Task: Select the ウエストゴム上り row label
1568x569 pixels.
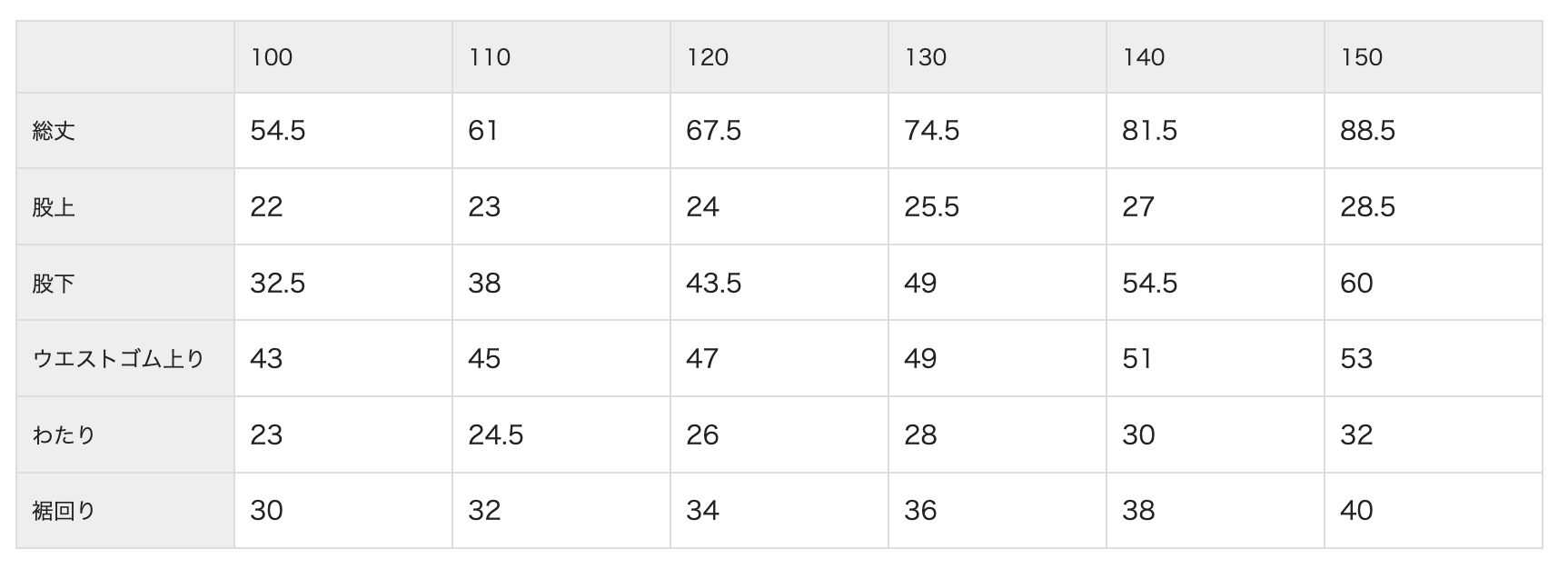Action: (x=118, y=359)
